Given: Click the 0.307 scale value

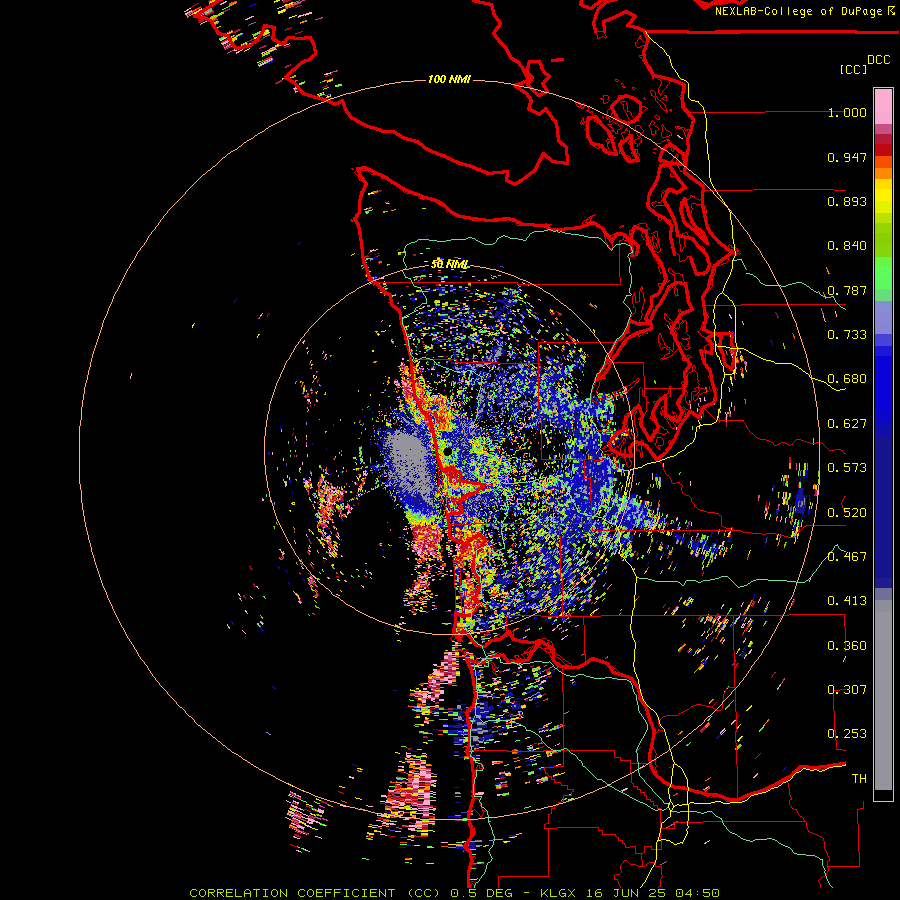Looking at the screenshot, I should [847, 690].
